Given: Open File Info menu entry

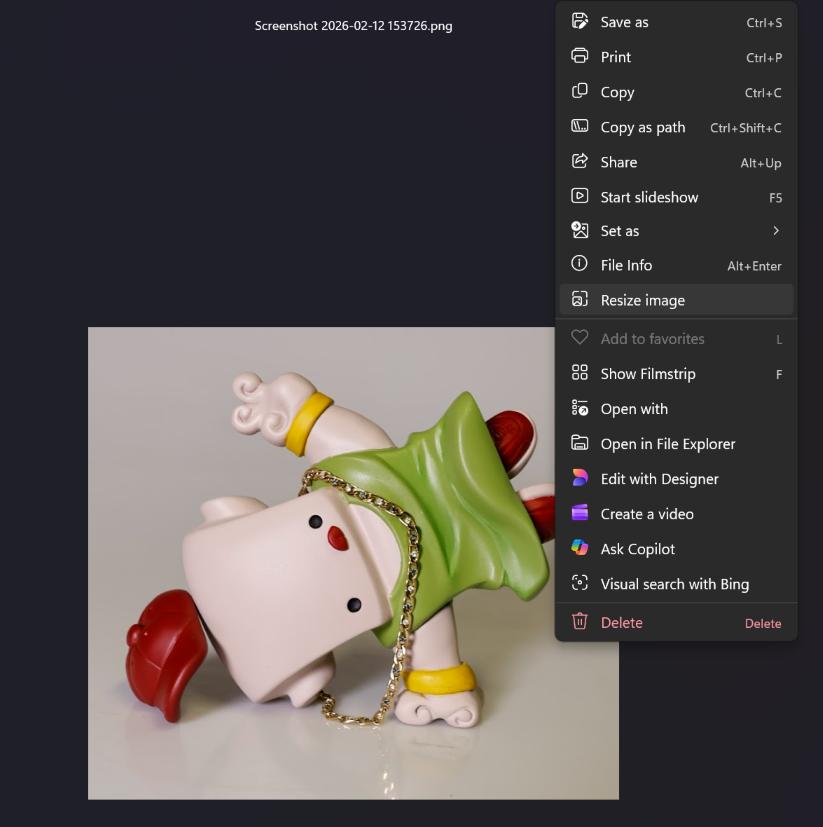Looking at the screenshot, I should coord(676,265).
